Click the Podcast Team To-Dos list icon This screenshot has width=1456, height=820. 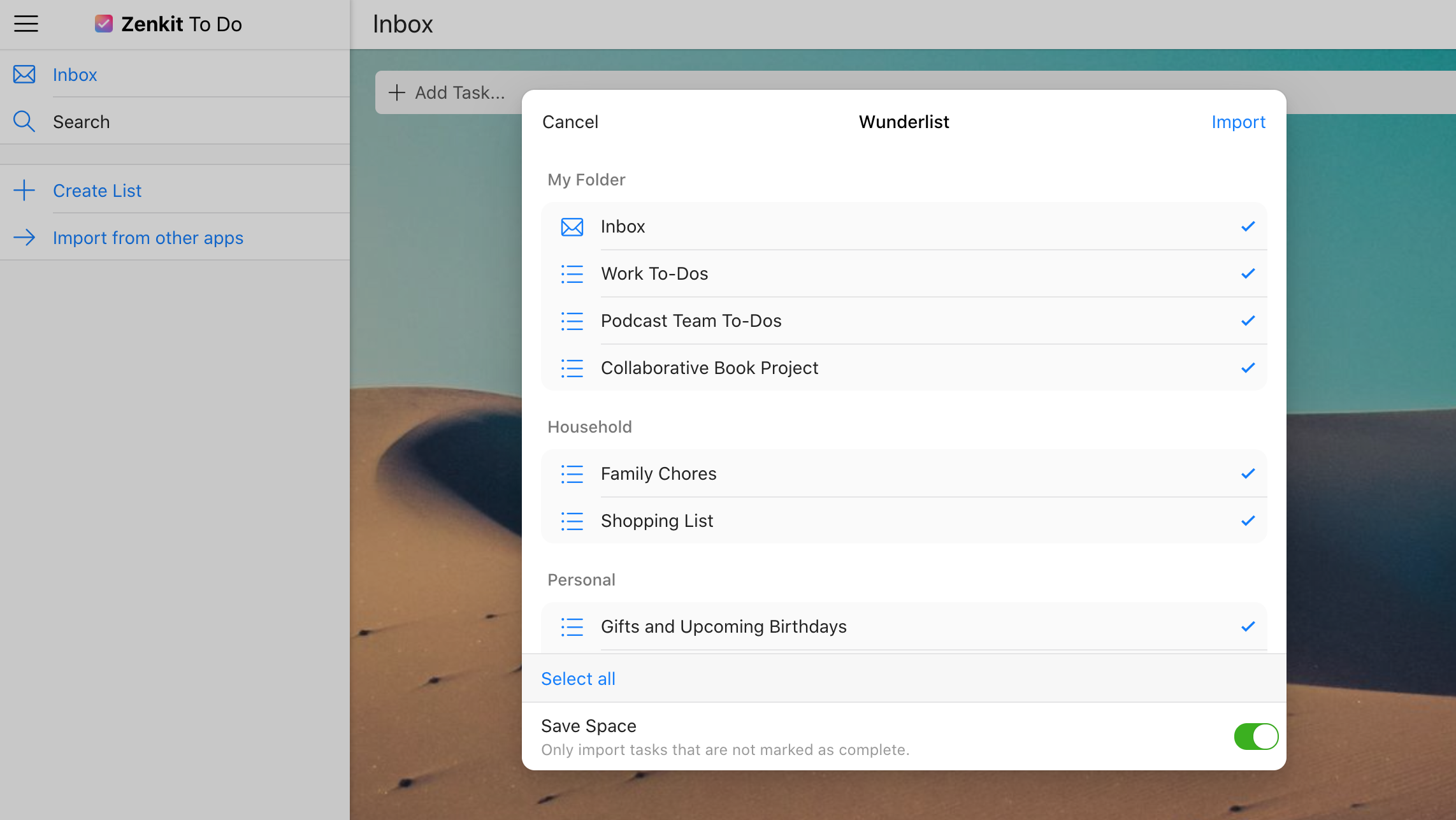point(572,321)
